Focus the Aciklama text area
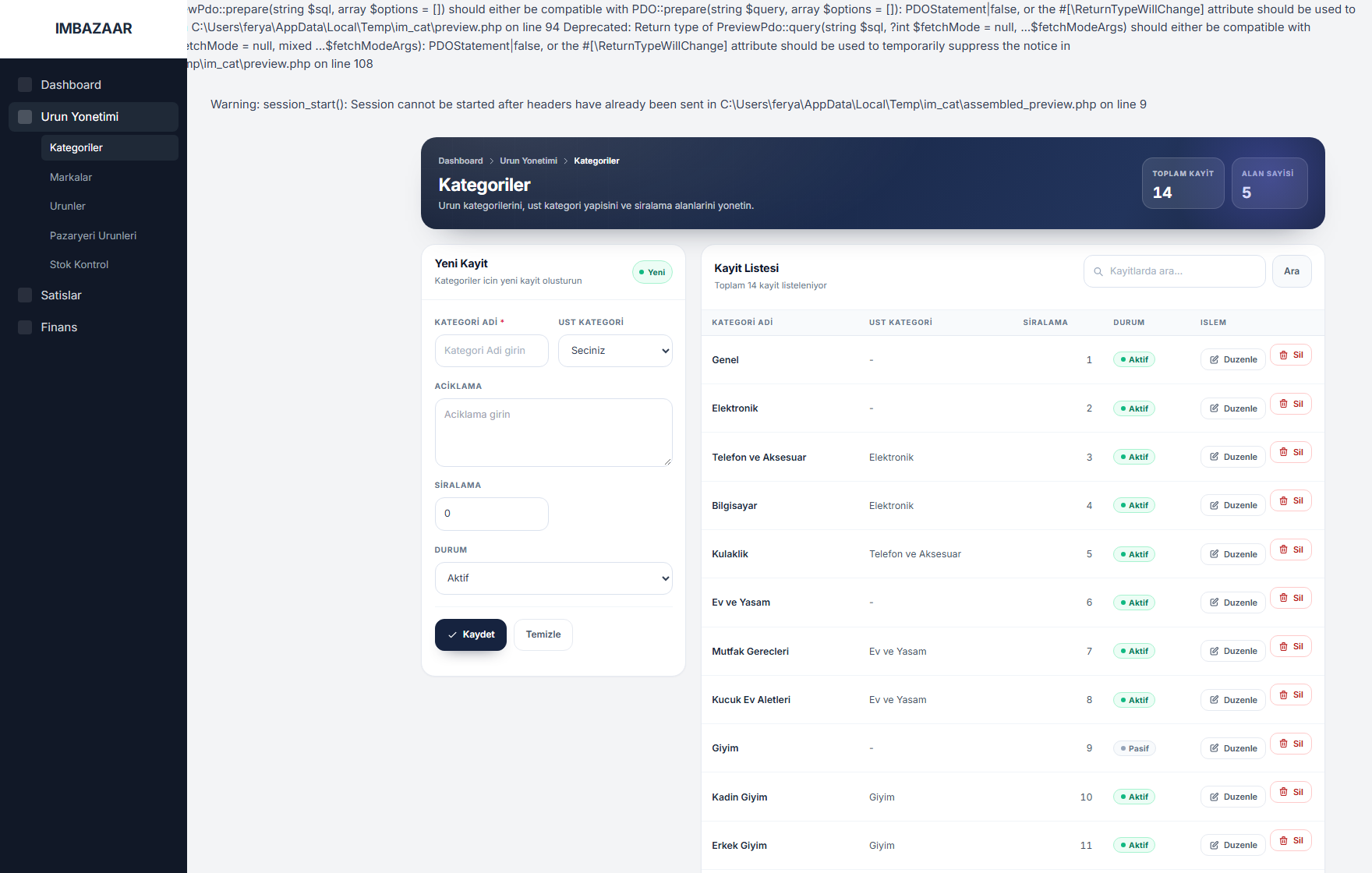1372x873 pixels. (x=553, y=433)
